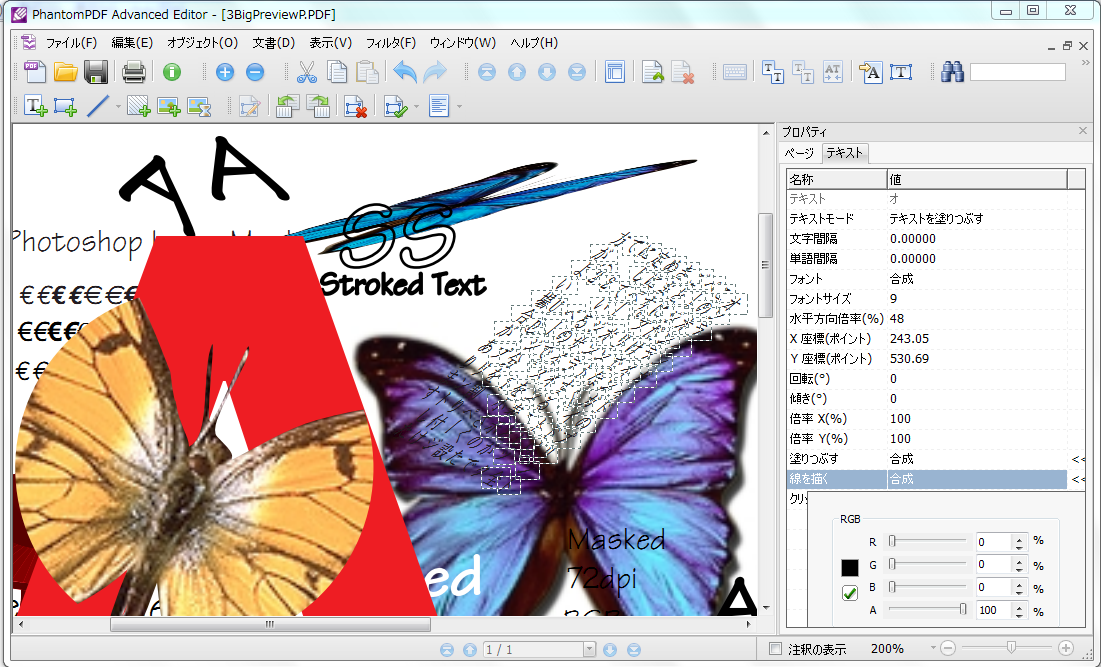Print the document
Image resolution: width=1101 pixels, height=667 pixels.
pyautogui.click(x=134, y=72)
